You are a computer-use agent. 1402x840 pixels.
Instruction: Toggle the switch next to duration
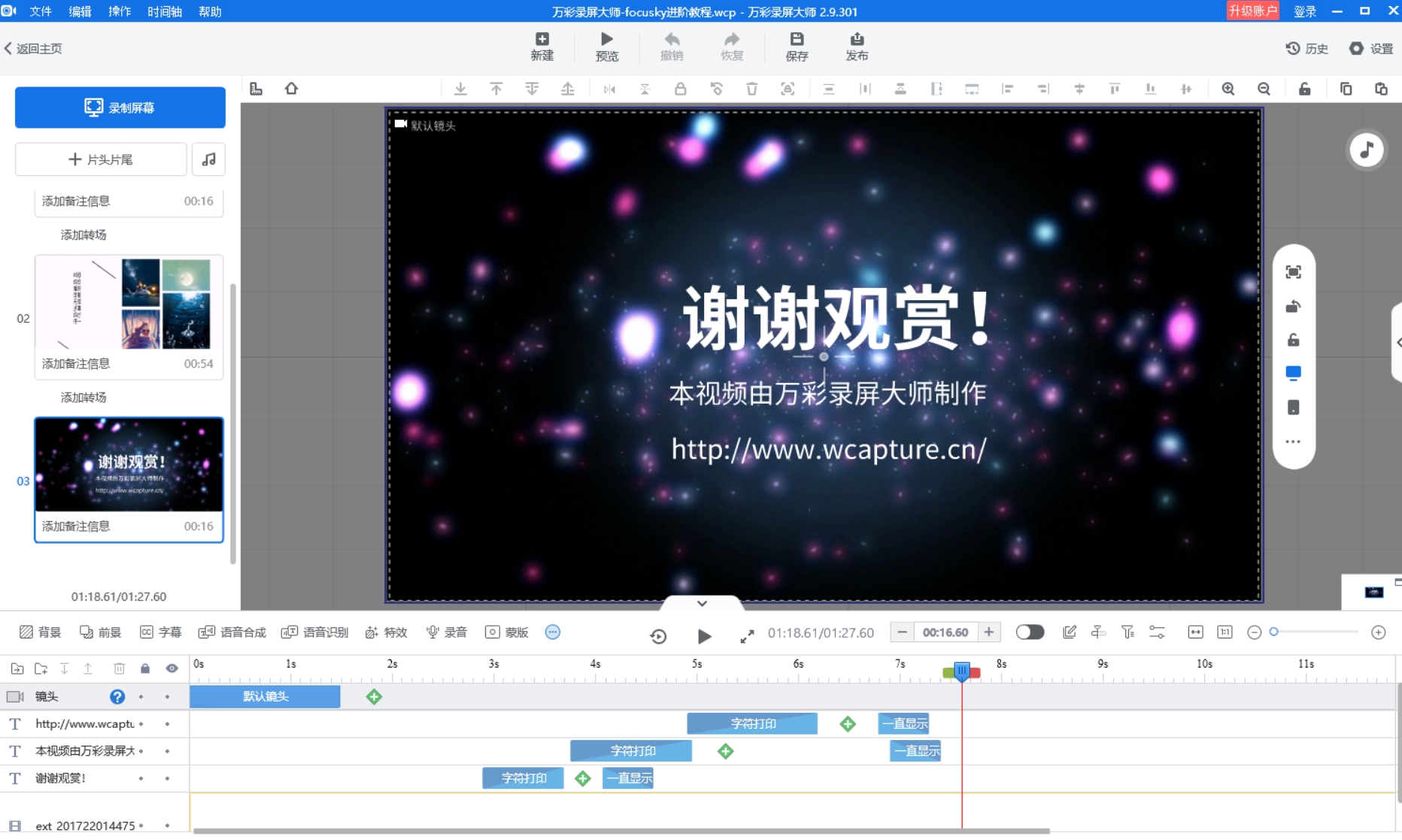tap(1030, 632)
